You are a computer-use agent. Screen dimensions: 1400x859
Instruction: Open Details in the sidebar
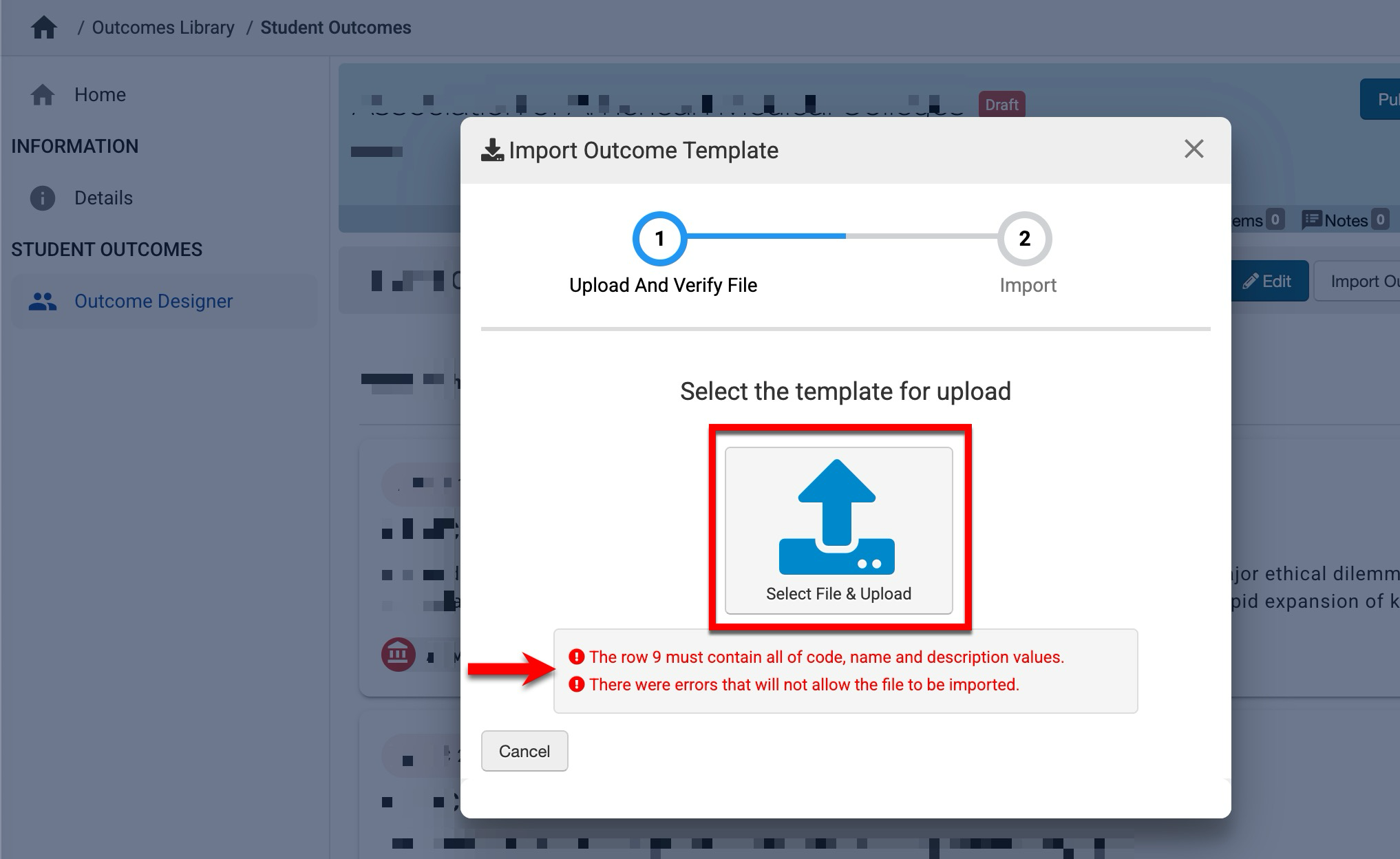(x=103, y=198)
